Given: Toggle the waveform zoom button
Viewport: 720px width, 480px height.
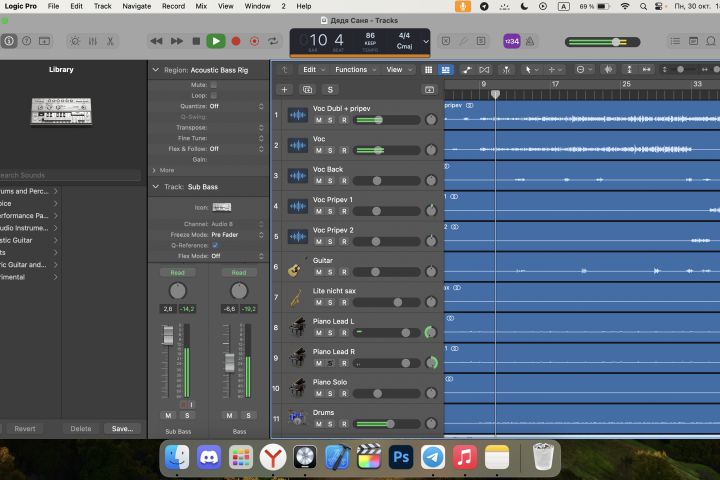Looking at the screenshot, I should tap(608, 70).
